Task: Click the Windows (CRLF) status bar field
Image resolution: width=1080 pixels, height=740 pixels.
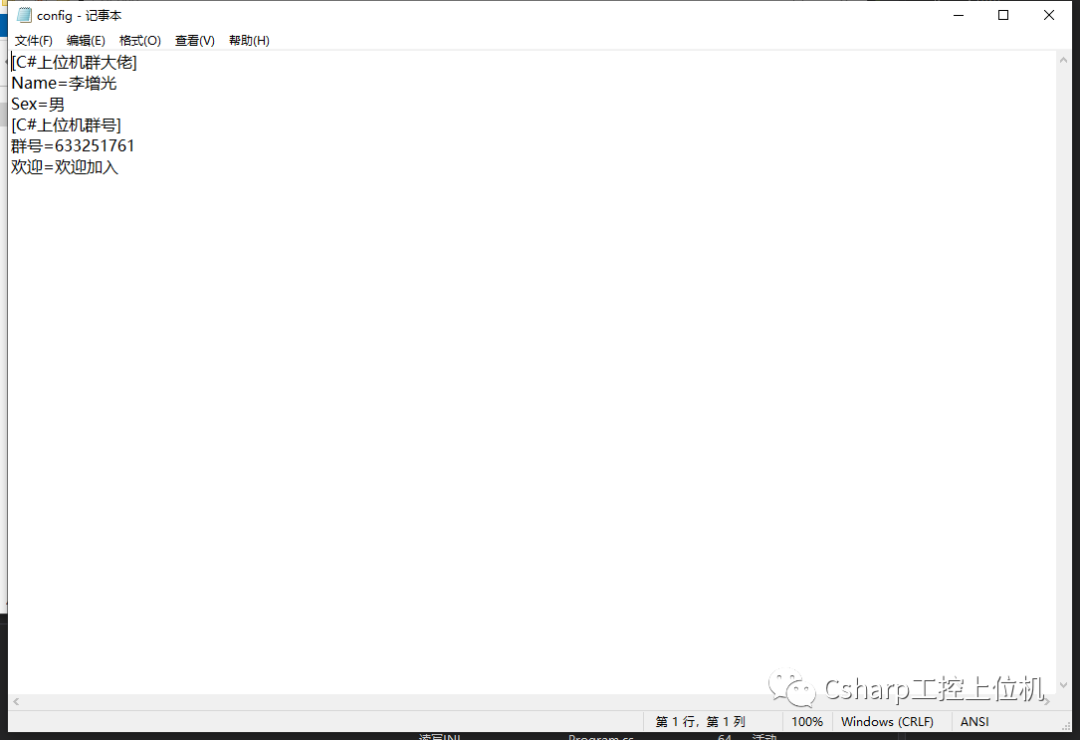Action: pyautogui.click(x=887, y=722)
